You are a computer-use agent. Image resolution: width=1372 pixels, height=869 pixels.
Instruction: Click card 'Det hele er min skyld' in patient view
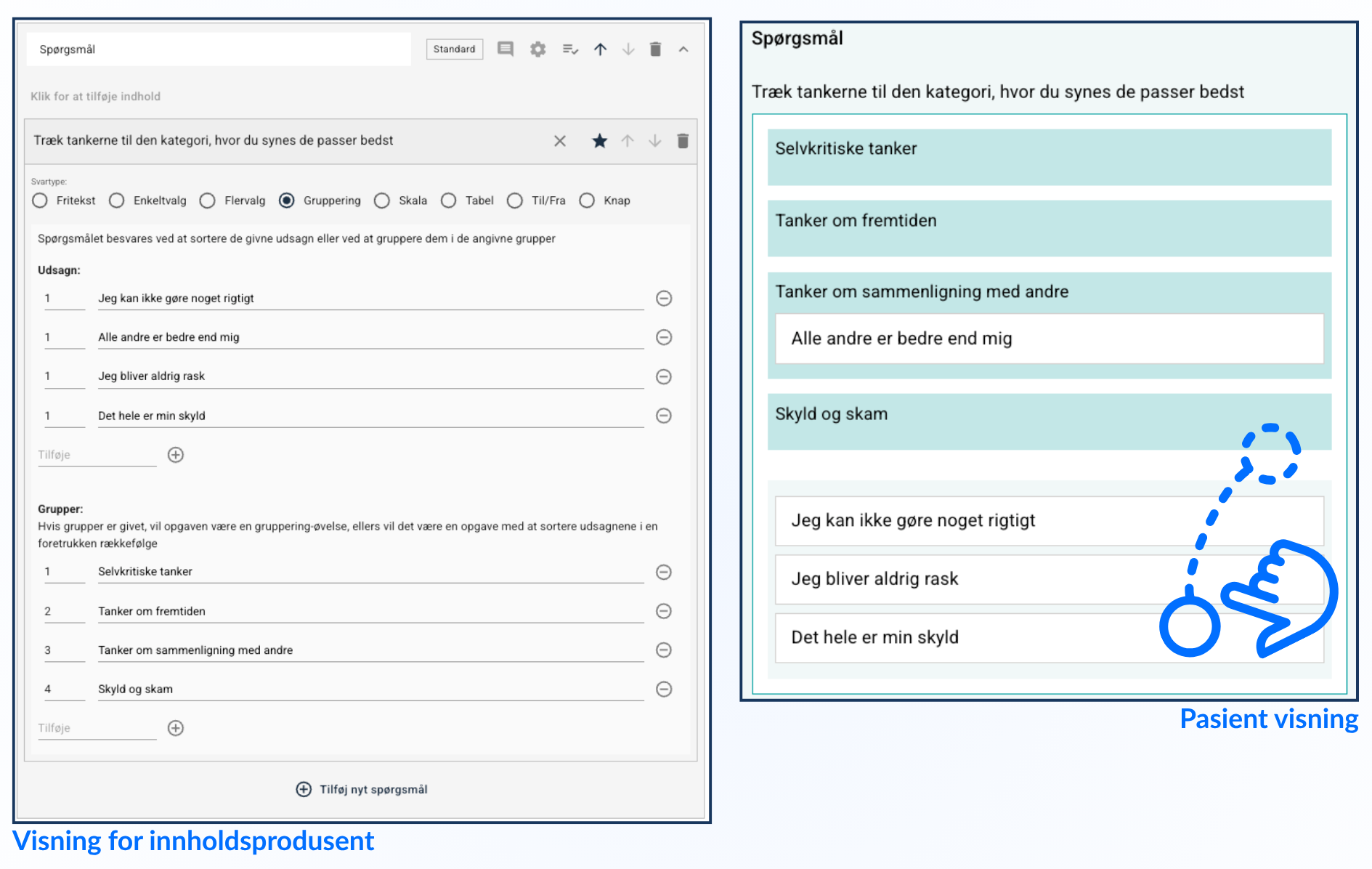click(x=1050, y=638)
